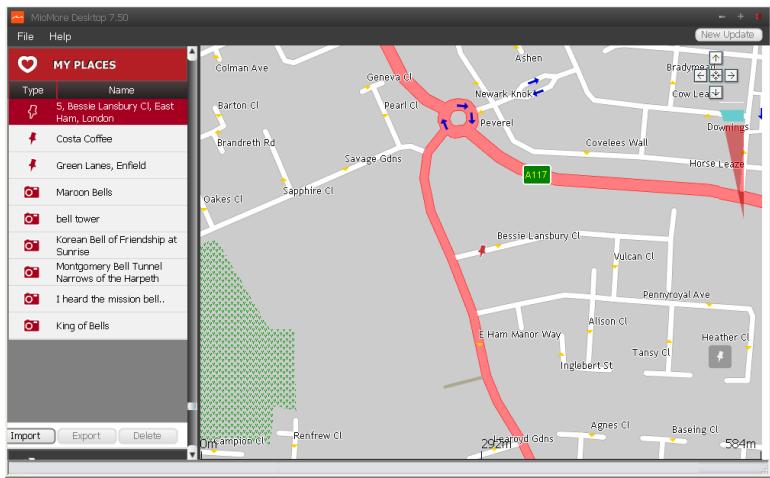The width and height of the screenshot is (770, 478).
Task: Click the Inglebert St map label
Action: click(586, 366)
